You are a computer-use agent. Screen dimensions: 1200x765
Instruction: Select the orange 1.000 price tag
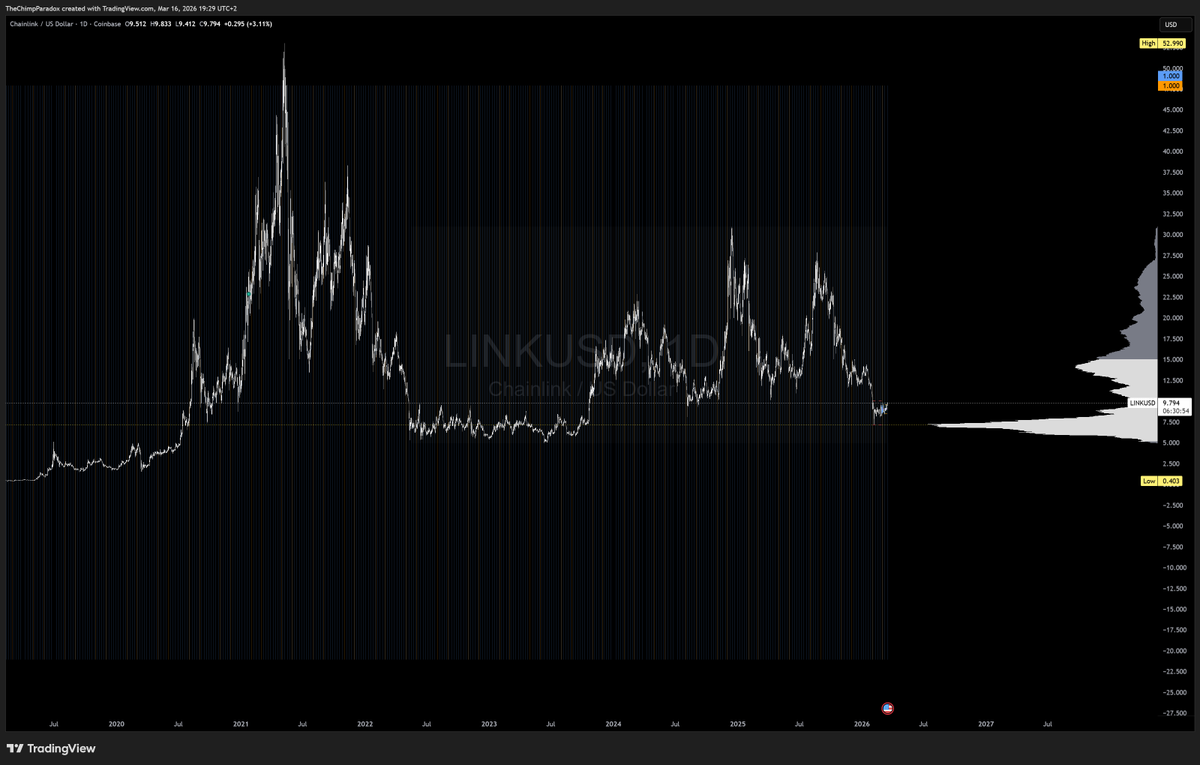1169,87
